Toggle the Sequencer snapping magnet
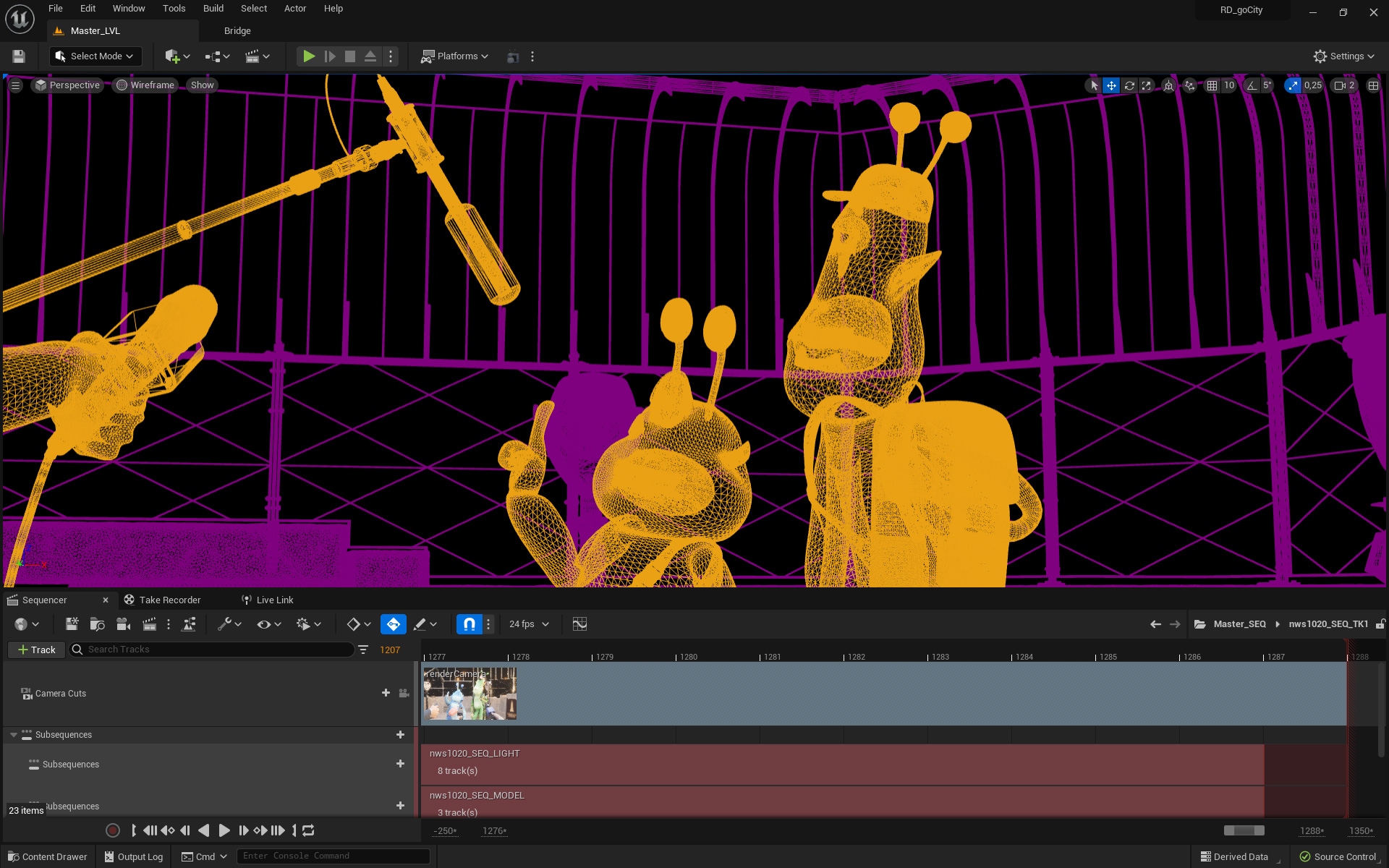 [x=469, y=624]
